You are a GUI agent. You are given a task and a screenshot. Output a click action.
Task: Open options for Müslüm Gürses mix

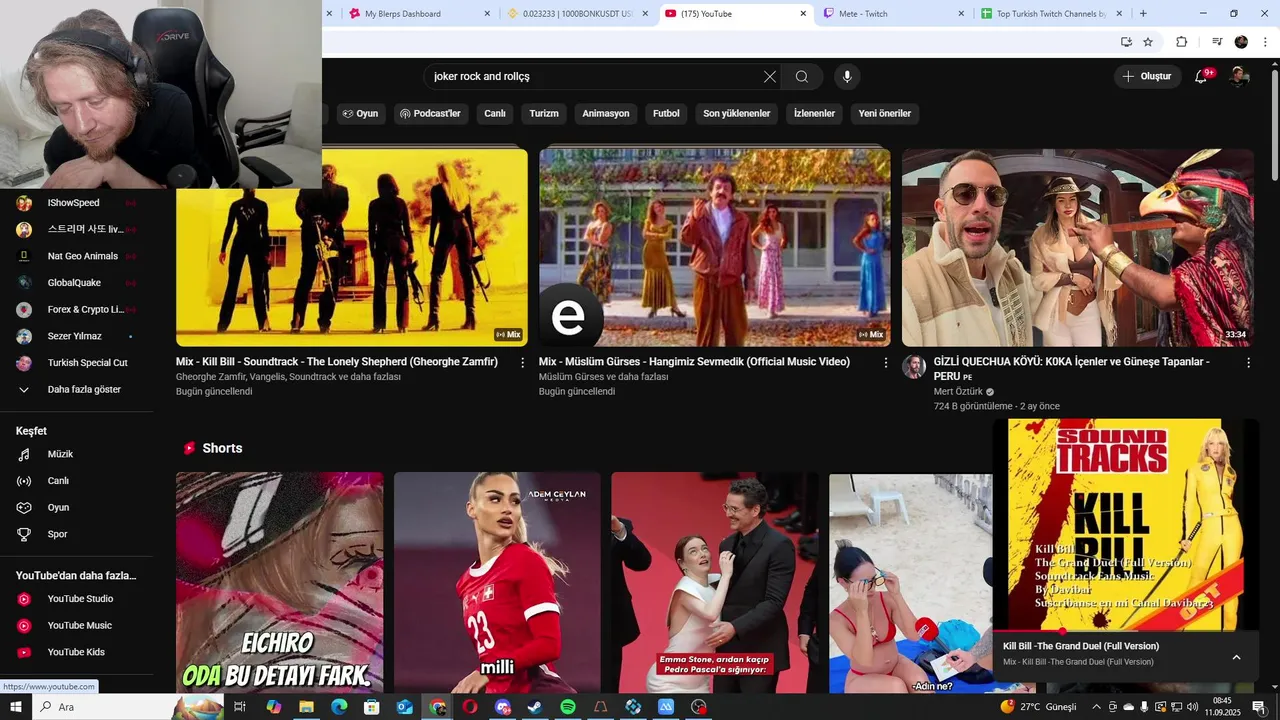point(885,363)
